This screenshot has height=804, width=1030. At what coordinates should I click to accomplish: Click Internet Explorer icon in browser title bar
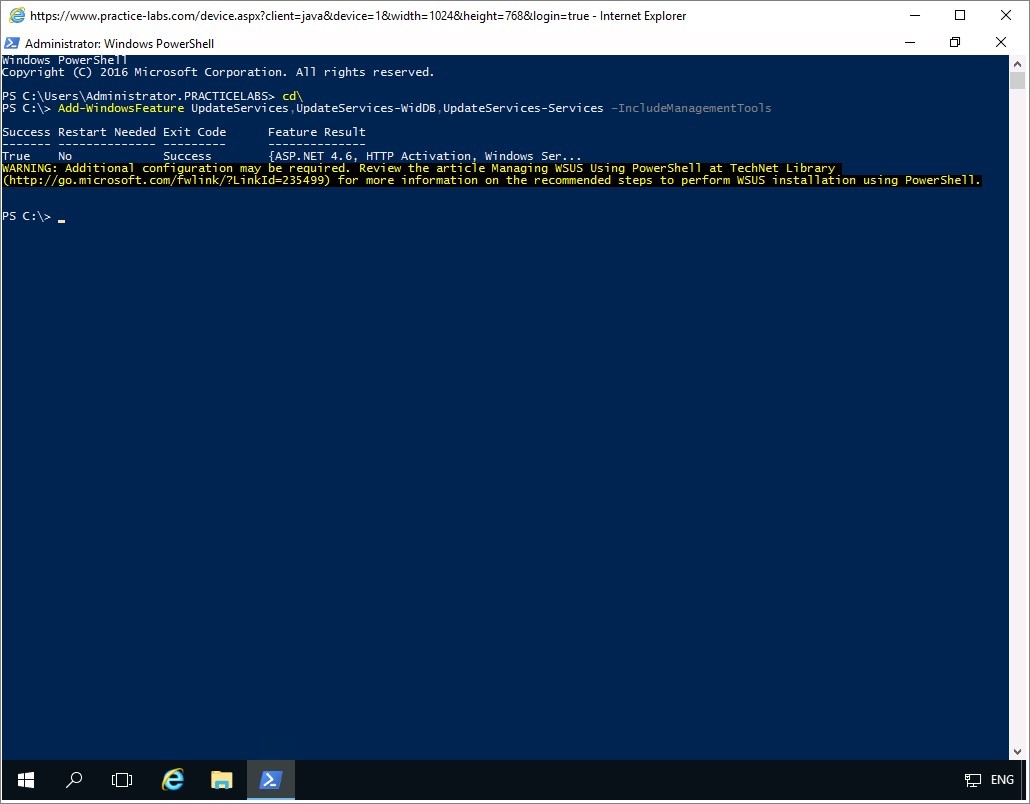(x=16, y=16)
